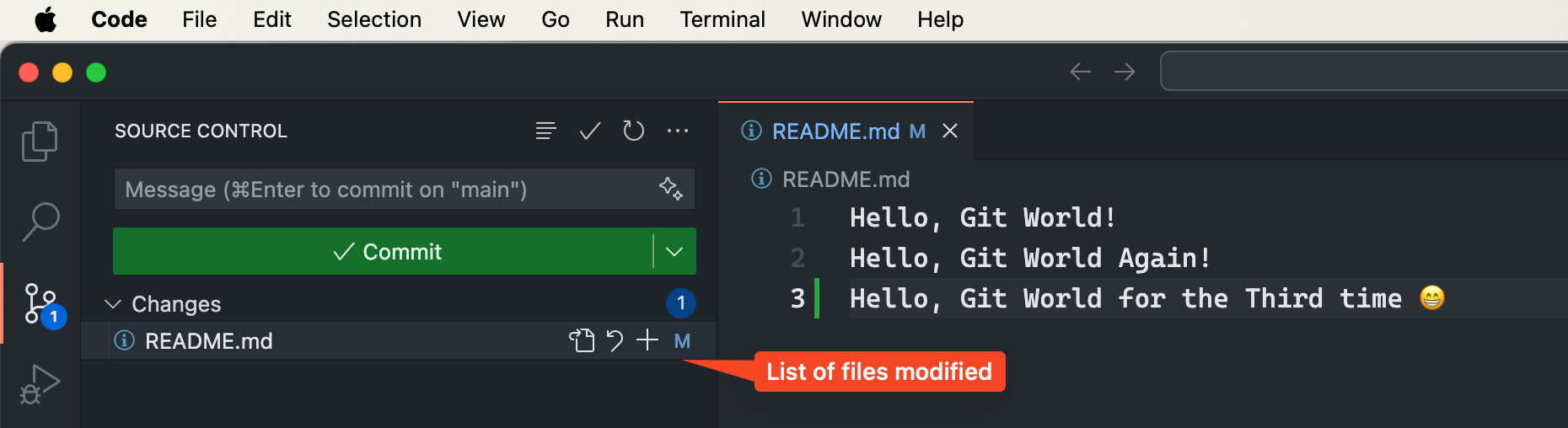The height and width of the screenshot is (428, 1568).
Task: Click the commit checkmark icon in header
Action: point(590,131)
